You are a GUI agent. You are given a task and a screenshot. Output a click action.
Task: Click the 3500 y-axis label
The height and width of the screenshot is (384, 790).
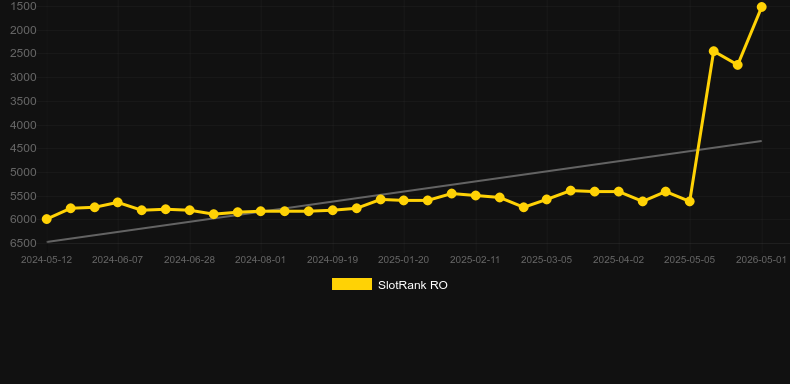tap(23, 101)
